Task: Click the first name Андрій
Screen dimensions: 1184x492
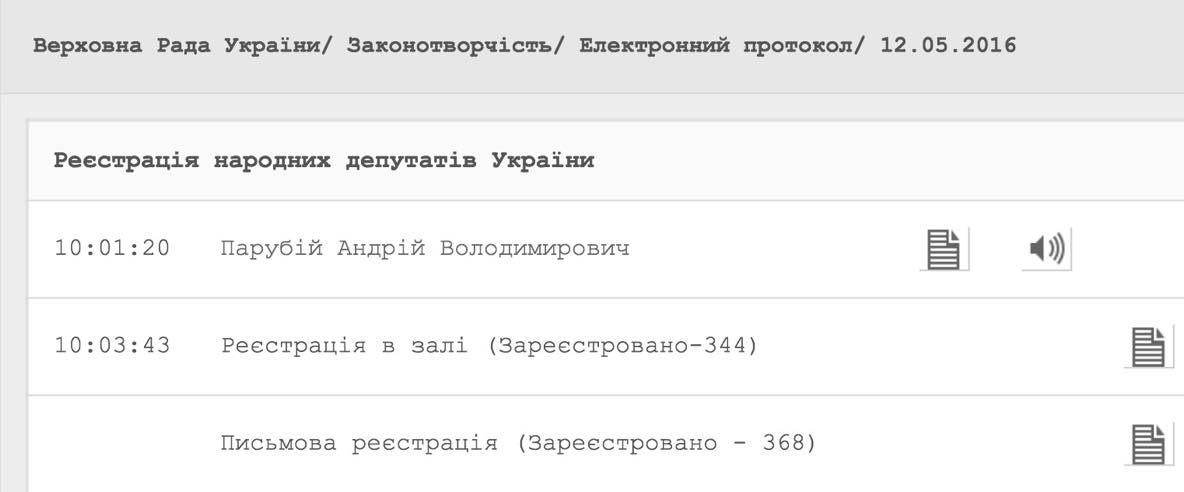Action: (381, 249)
